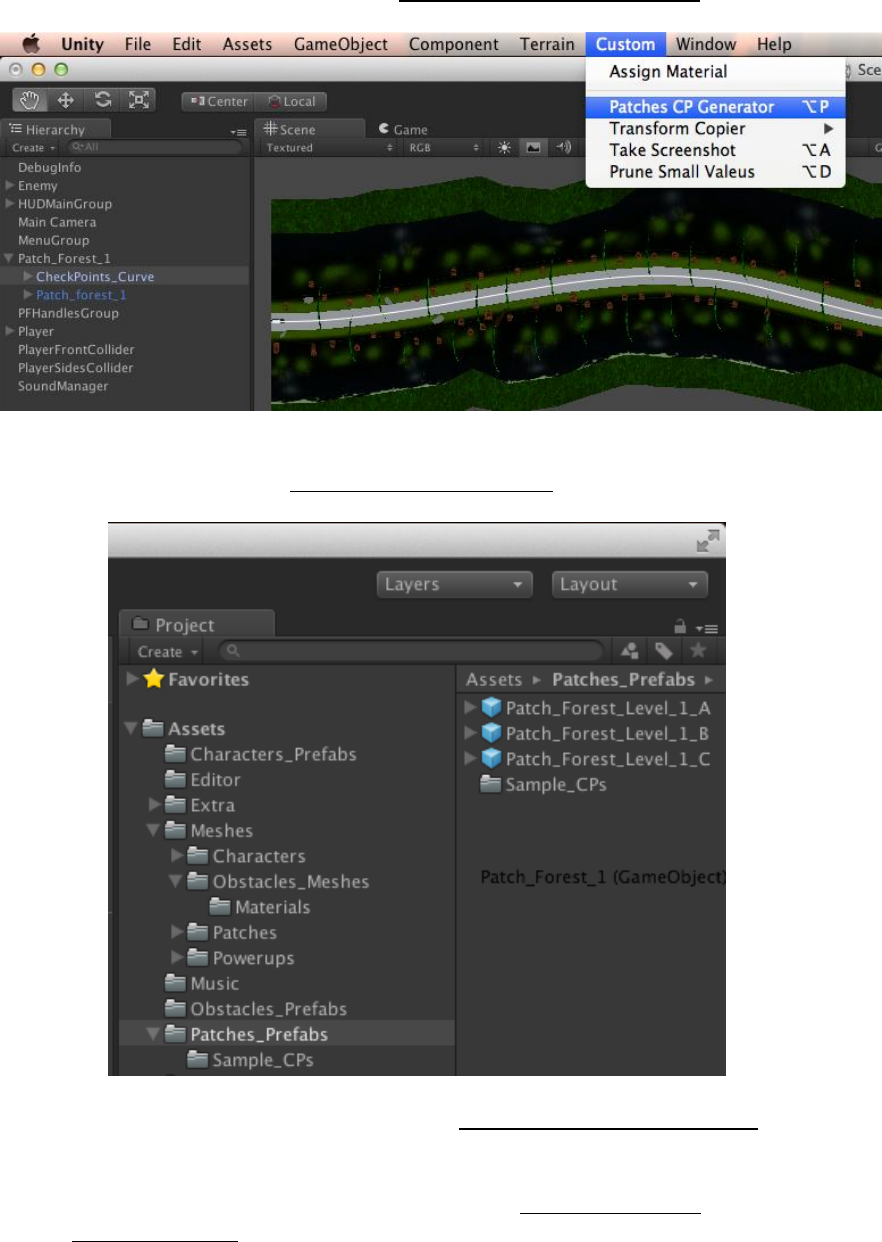Select the Hand tool in Unity toolbar
The height and width of the screenshot is (1242, 882).
coord(32,100)
